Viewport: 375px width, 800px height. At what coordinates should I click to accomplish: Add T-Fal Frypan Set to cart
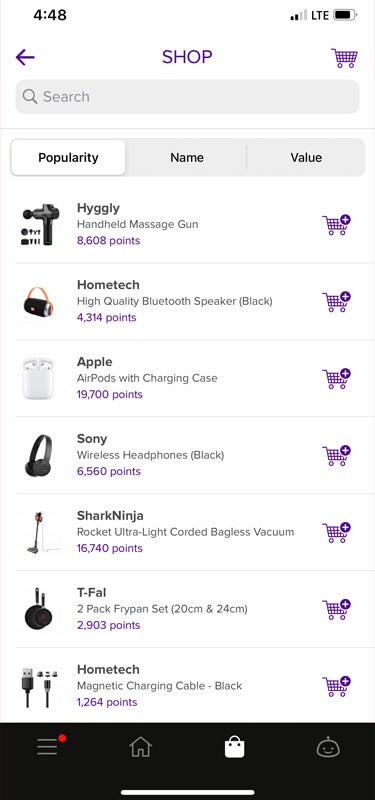(x=337, y=610)
